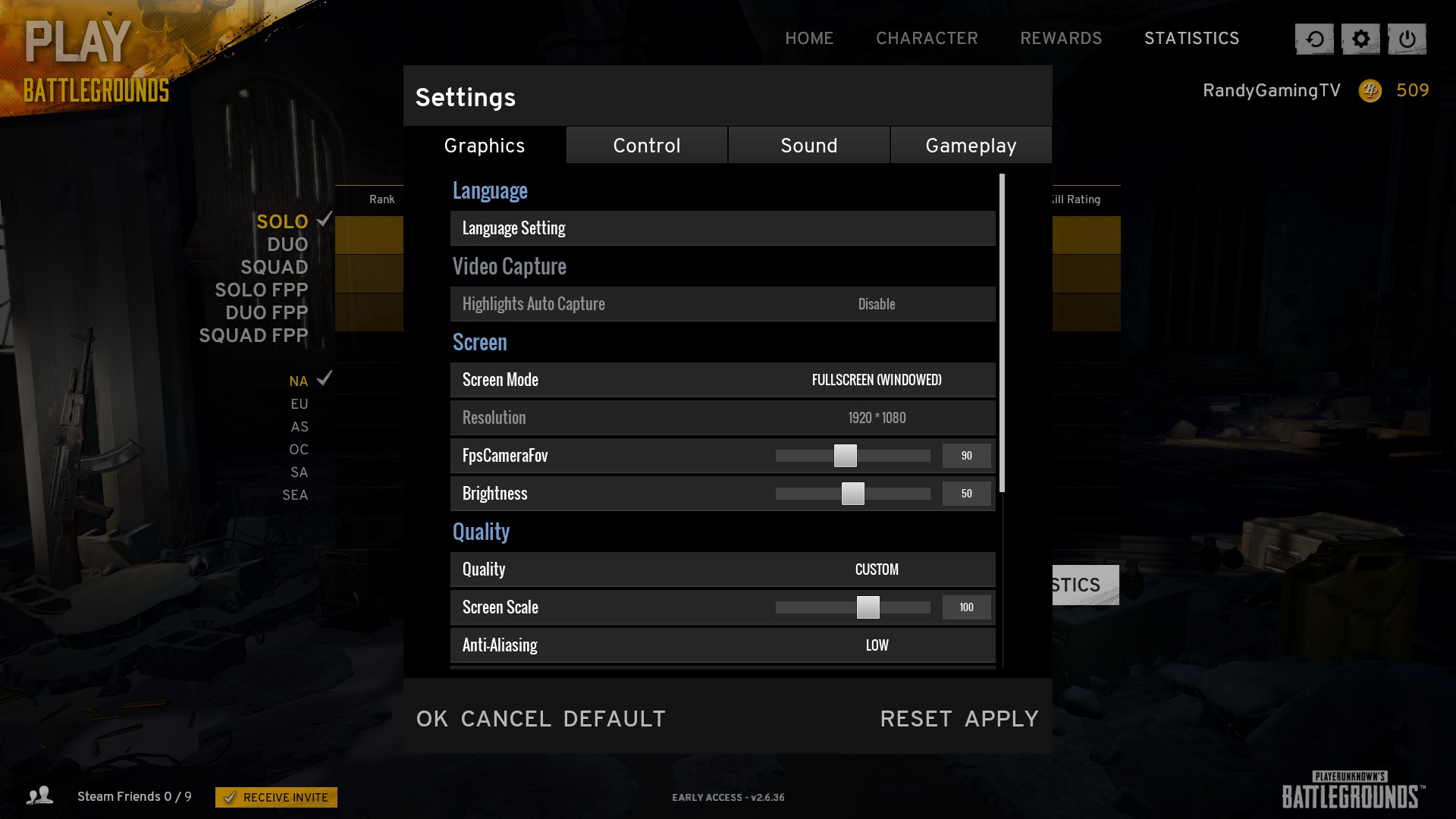Click the DEFAULT button

[x=614, y=719]
